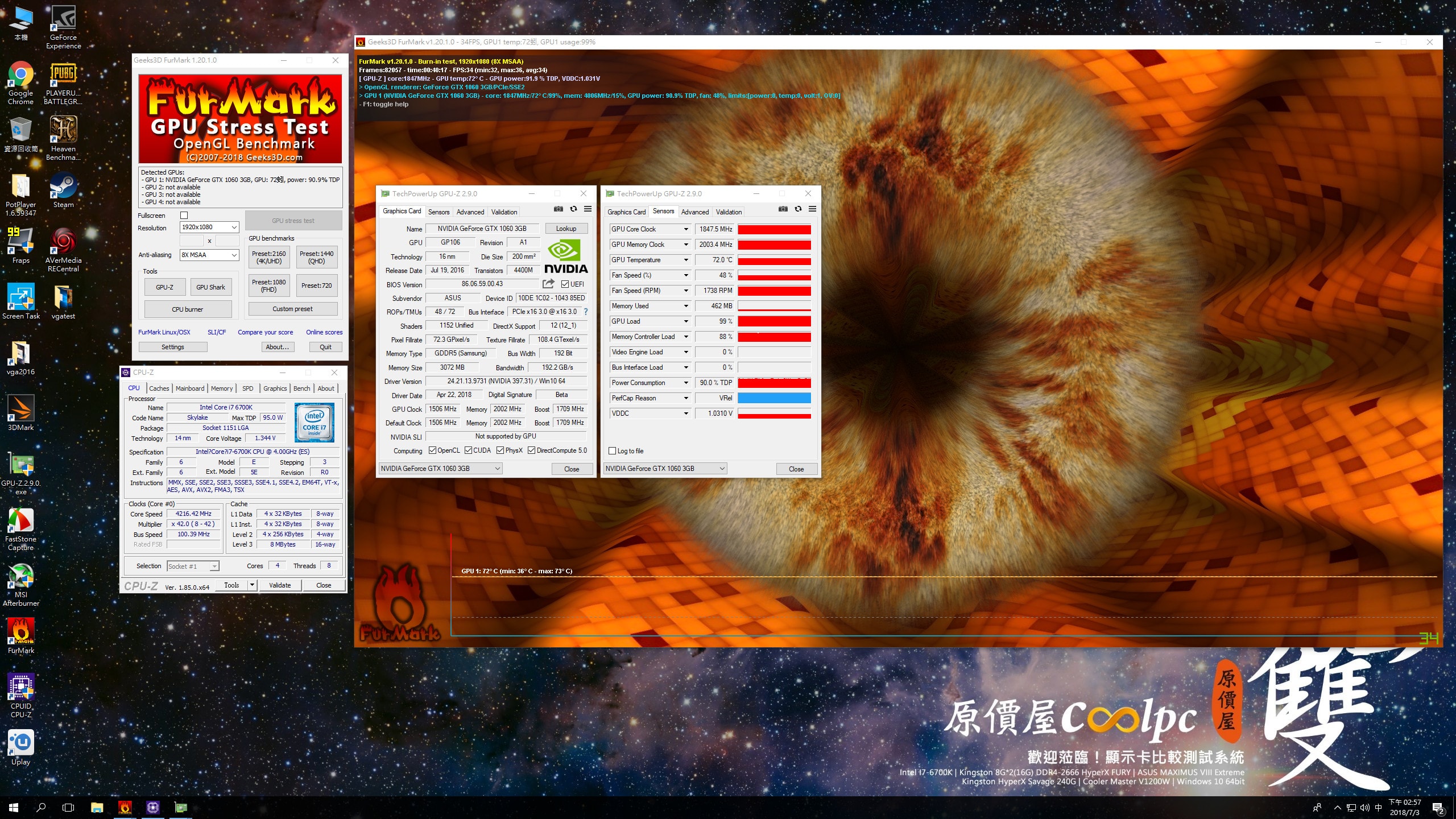Toggle OpenCL checkbox in GPU-Z
This screenshot has height=819, width=1456.
[x=432, y=450]
